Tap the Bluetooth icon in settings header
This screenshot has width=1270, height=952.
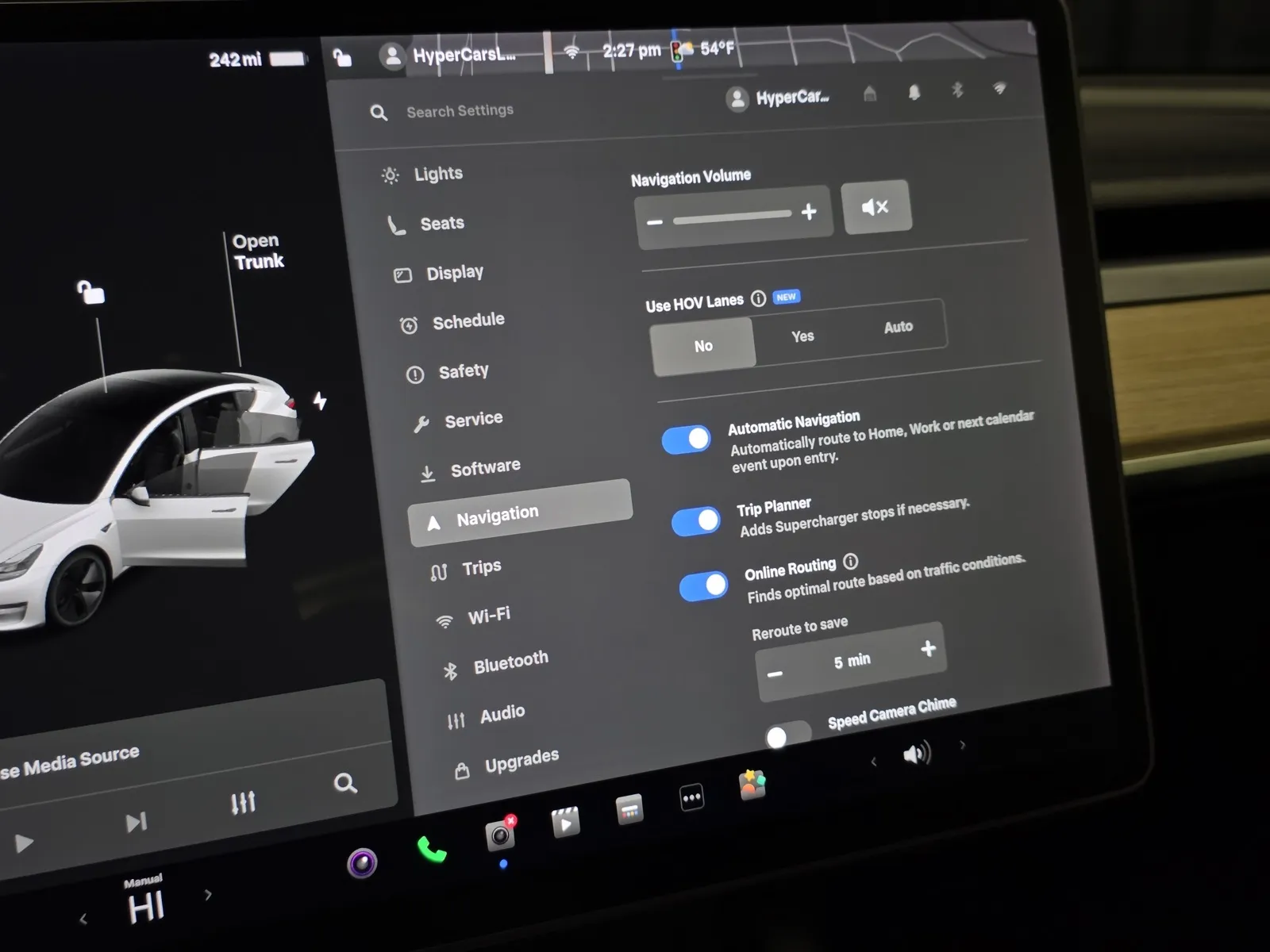tap(957, 90)
